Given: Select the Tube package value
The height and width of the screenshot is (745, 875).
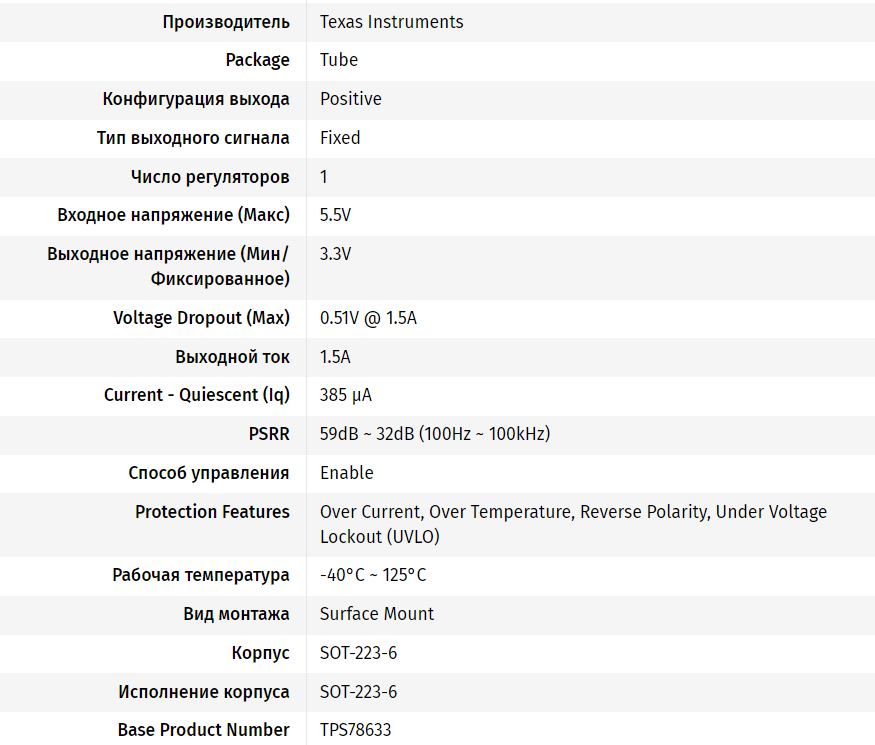Looking at the screenshot, I should click(339, 60).
